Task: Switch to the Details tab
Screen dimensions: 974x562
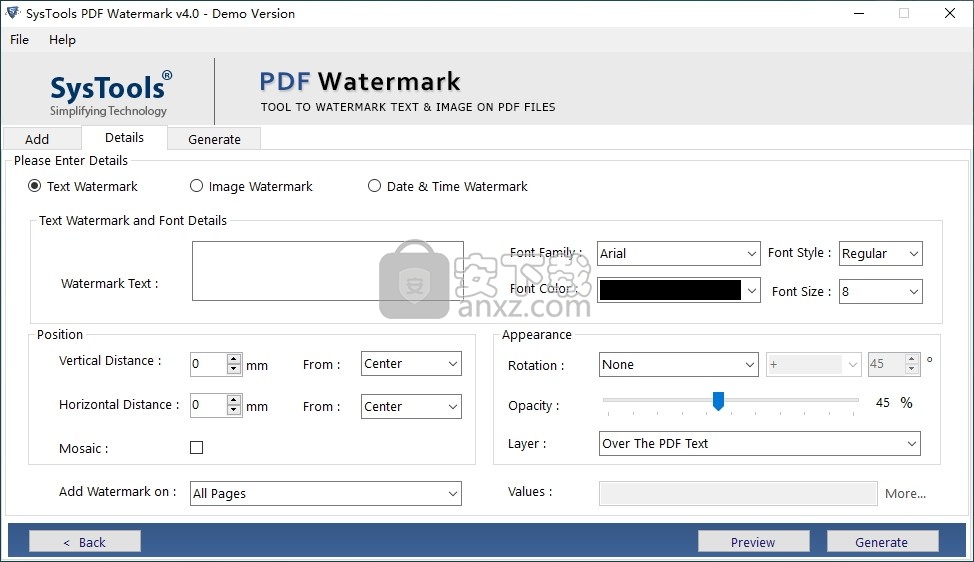Action: pyautogui.click(x=124, y=137)
